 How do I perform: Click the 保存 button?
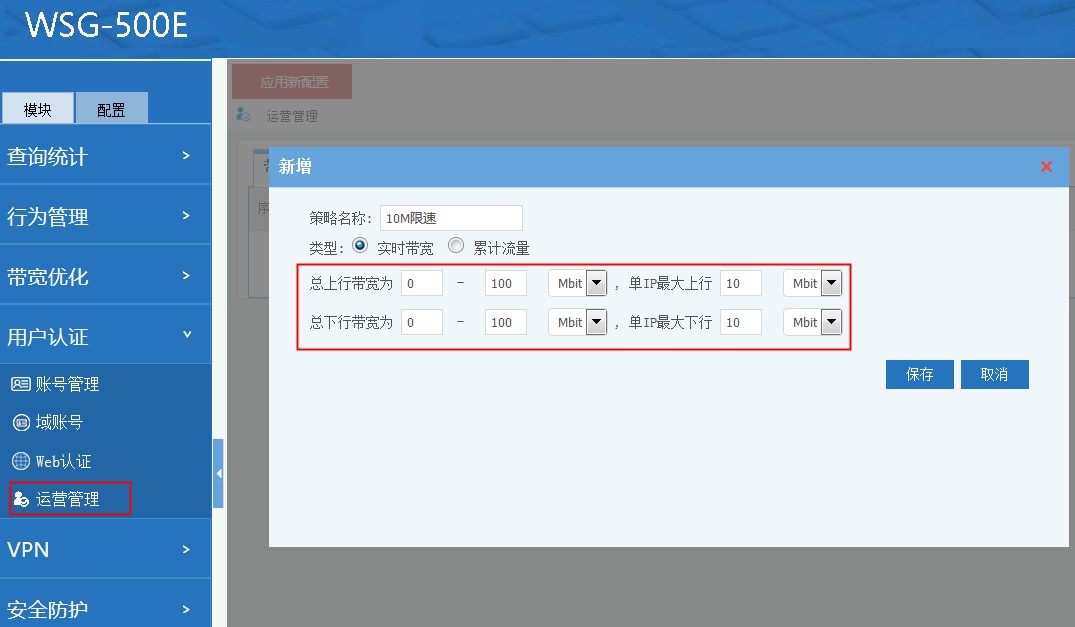tap(919, 375)
